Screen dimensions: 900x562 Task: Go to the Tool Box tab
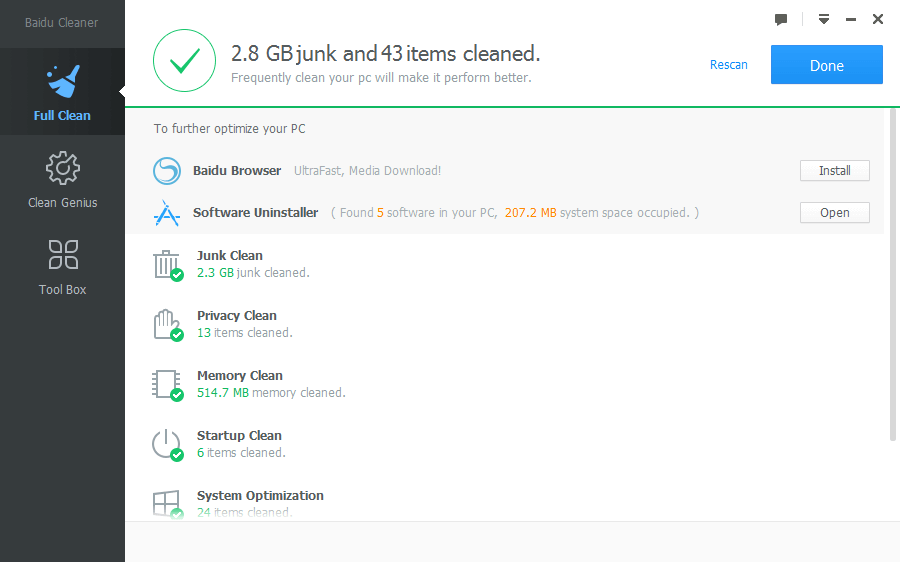click(62, 266)
